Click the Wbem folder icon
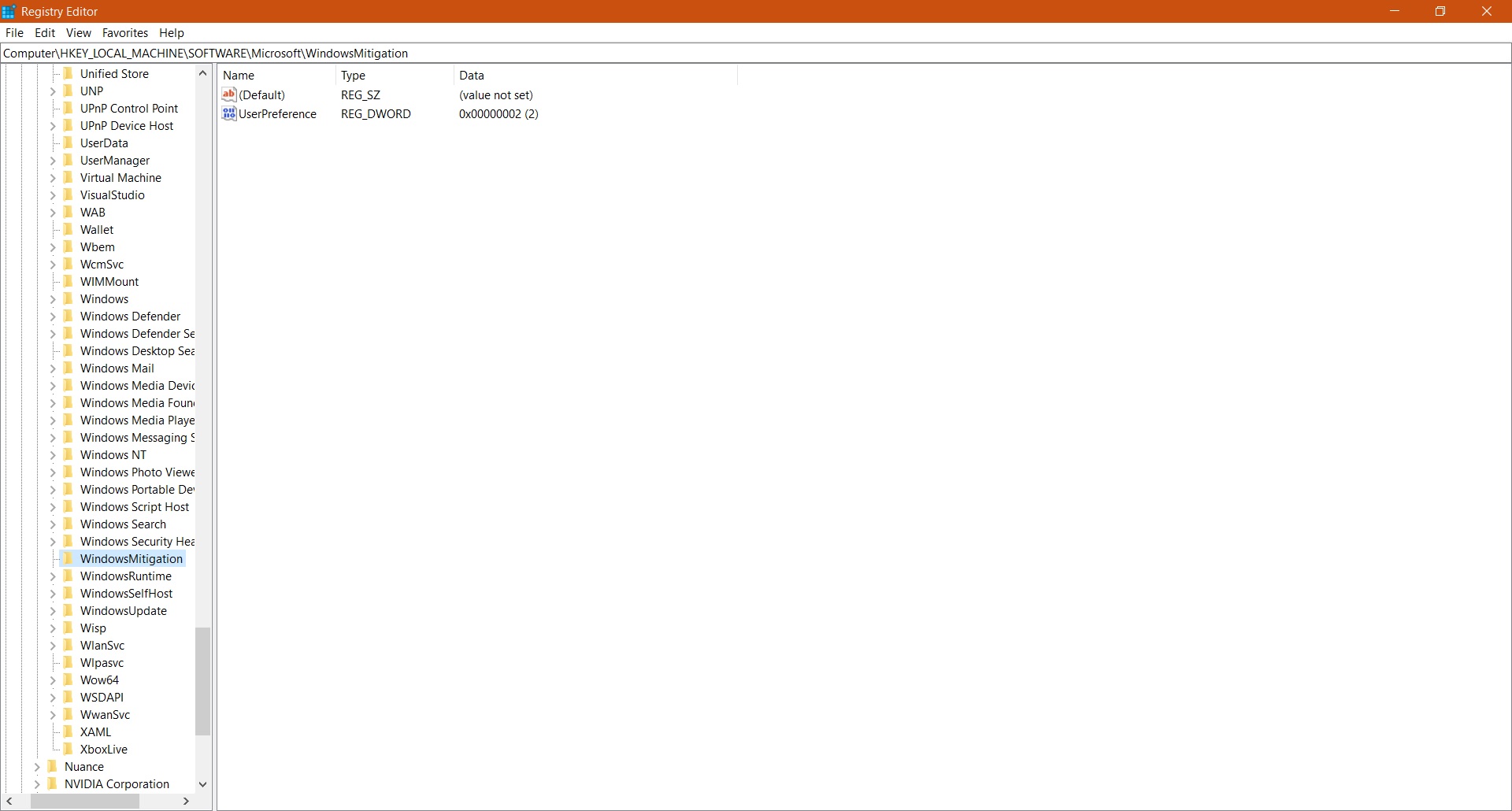This screenshot has width=1512, height=811. [x=68, y=247]
